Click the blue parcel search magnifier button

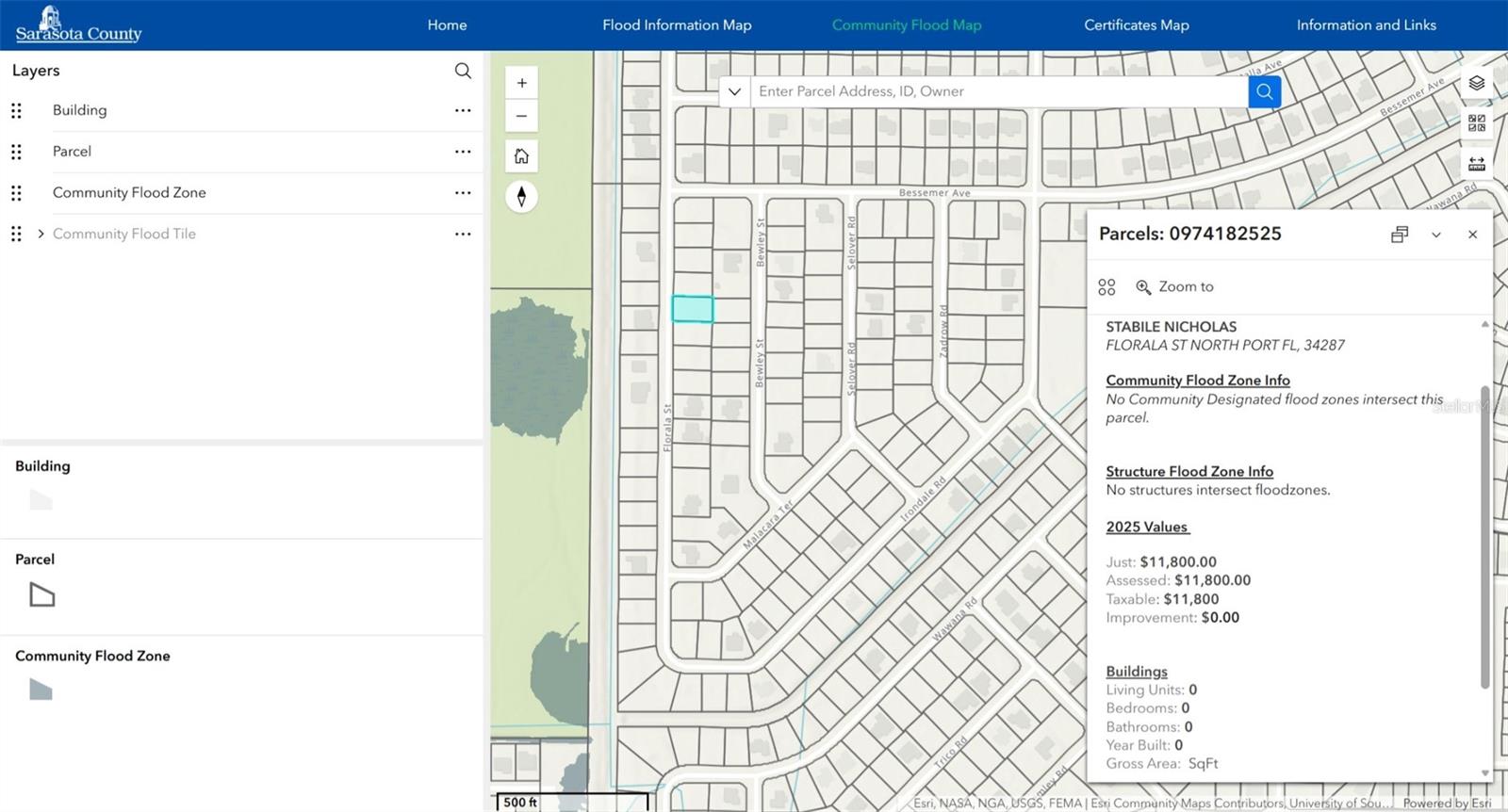pos(1264,91)
